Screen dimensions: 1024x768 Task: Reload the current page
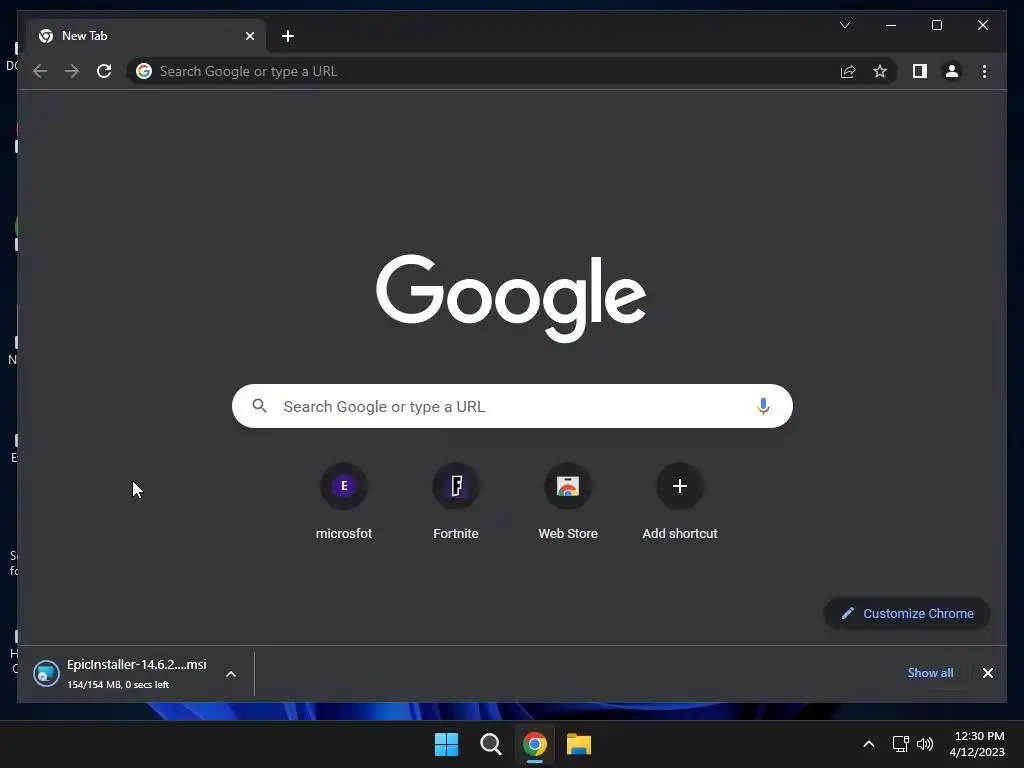104,71
